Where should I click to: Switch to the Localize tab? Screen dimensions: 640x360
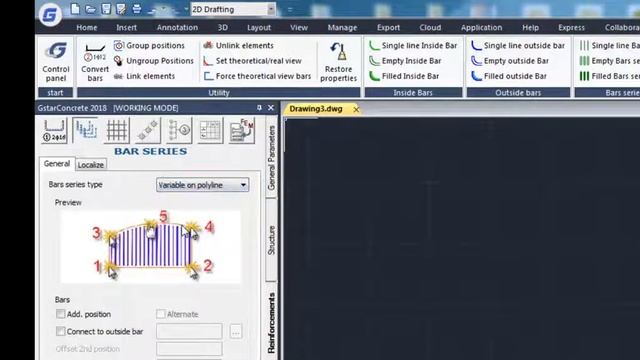pos(91,165)
